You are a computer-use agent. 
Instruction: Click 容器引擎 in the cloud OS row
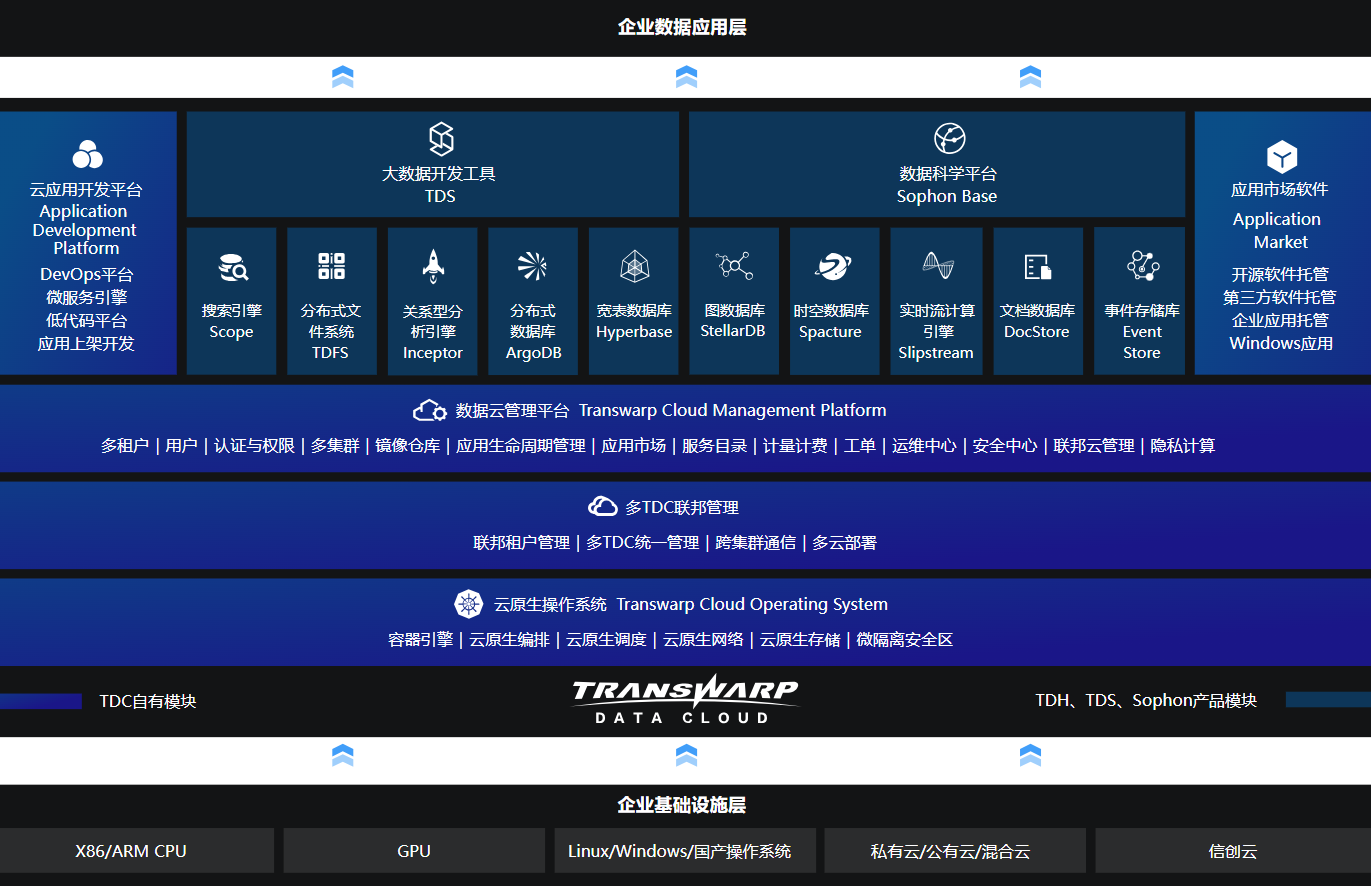click(x=421, y=639)
